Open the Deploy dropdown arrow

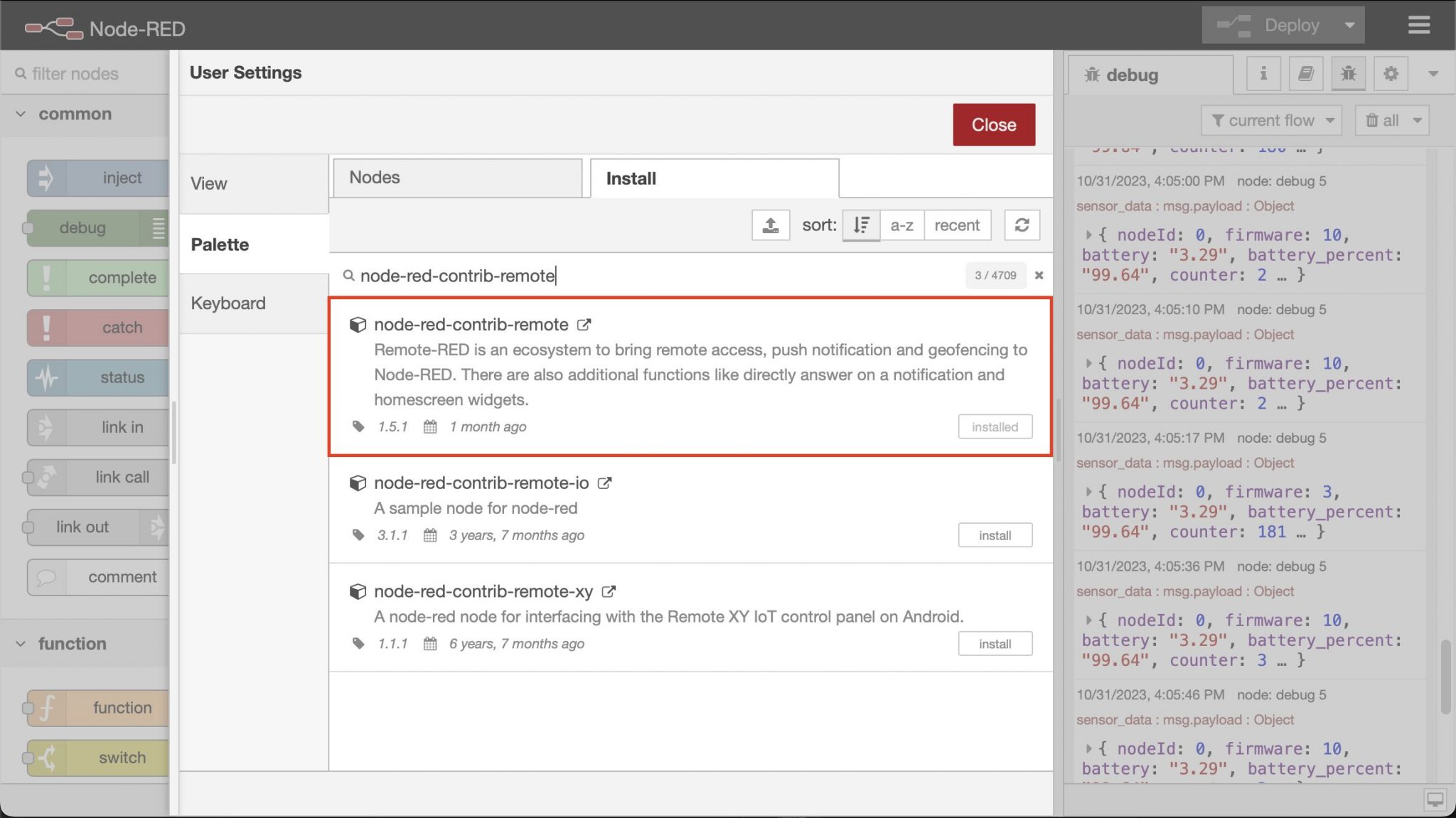tap(1349, 26)
